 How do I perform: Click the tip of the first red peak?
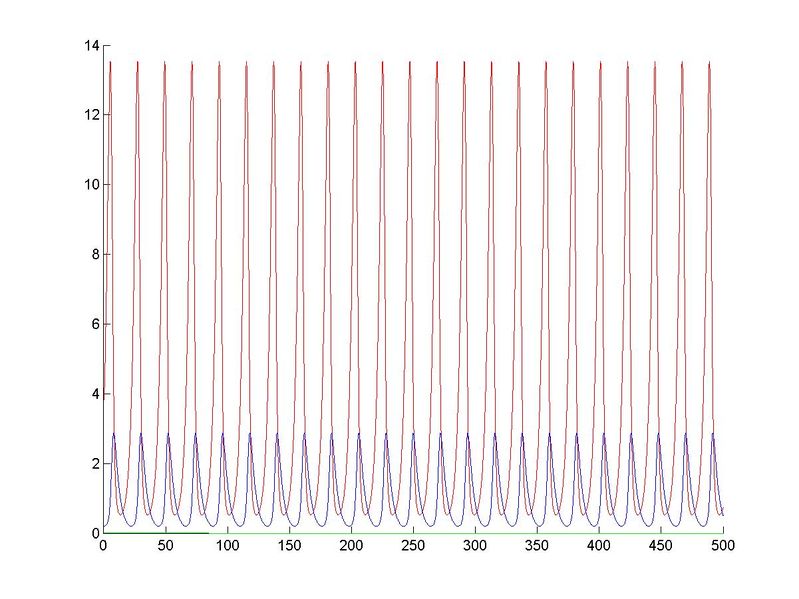(110, 61)
